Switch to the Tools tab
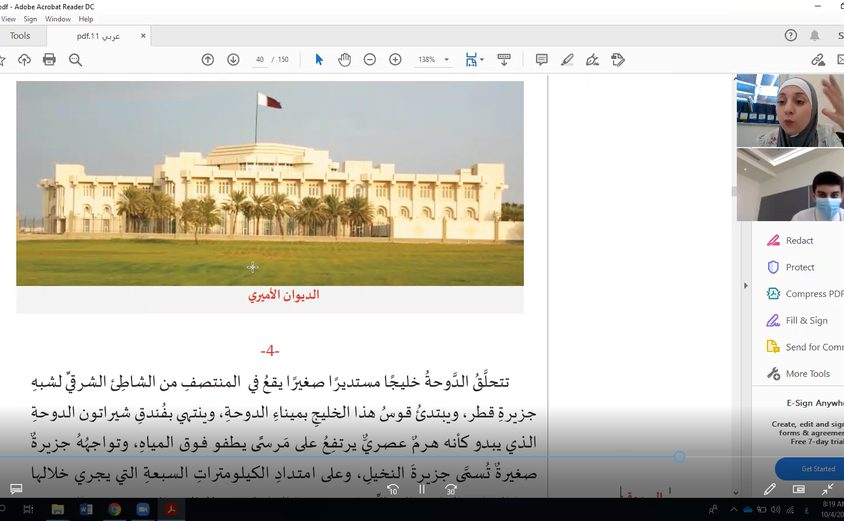The image size is (844, 521). pyautogui.click(x=20, y=36)
